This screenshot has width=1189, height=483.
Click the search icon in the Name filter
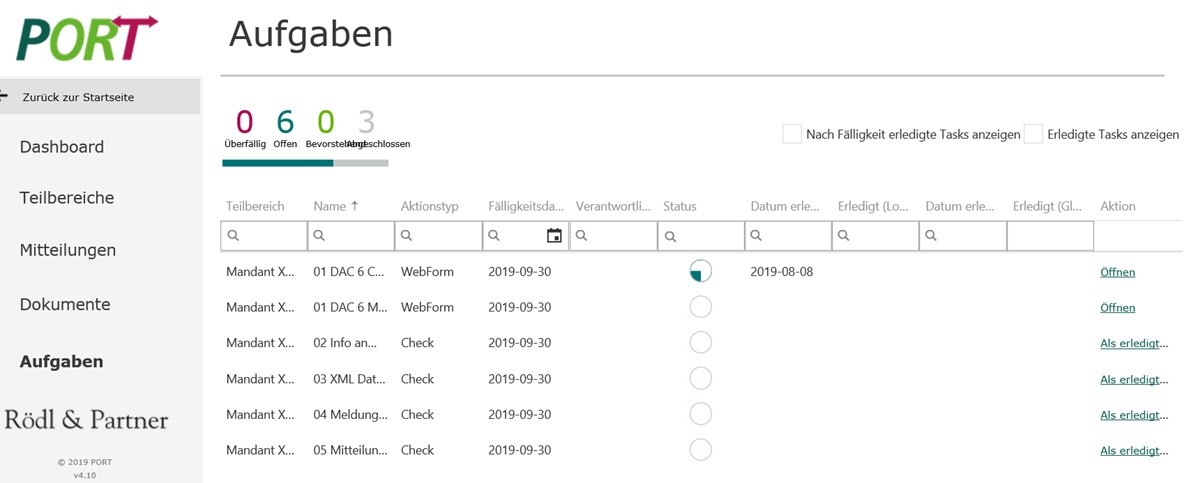pyautogui.click(x=320, y=236)
